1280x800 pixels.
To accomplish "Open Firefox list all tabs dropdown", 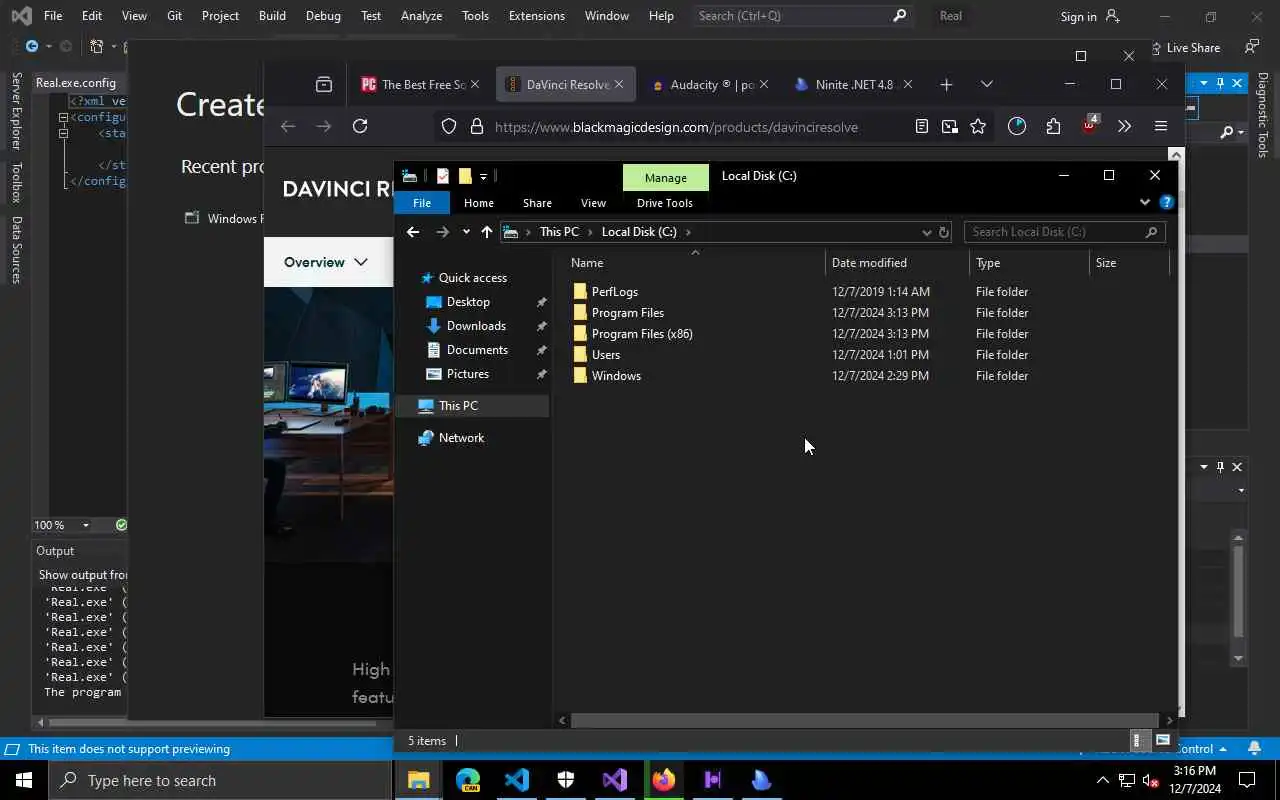I will coord(987,85).
